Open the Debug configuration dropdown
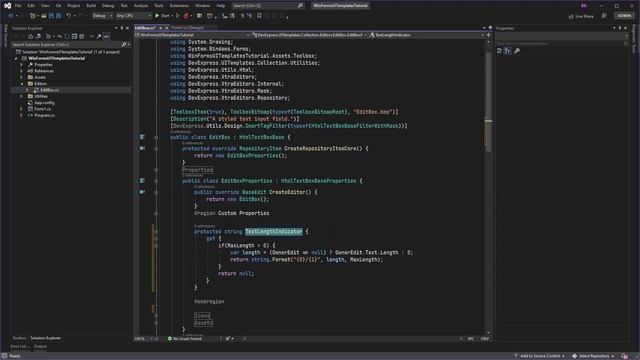The height and width of the screenshot is (360, 640). click(x=102, y=16)
